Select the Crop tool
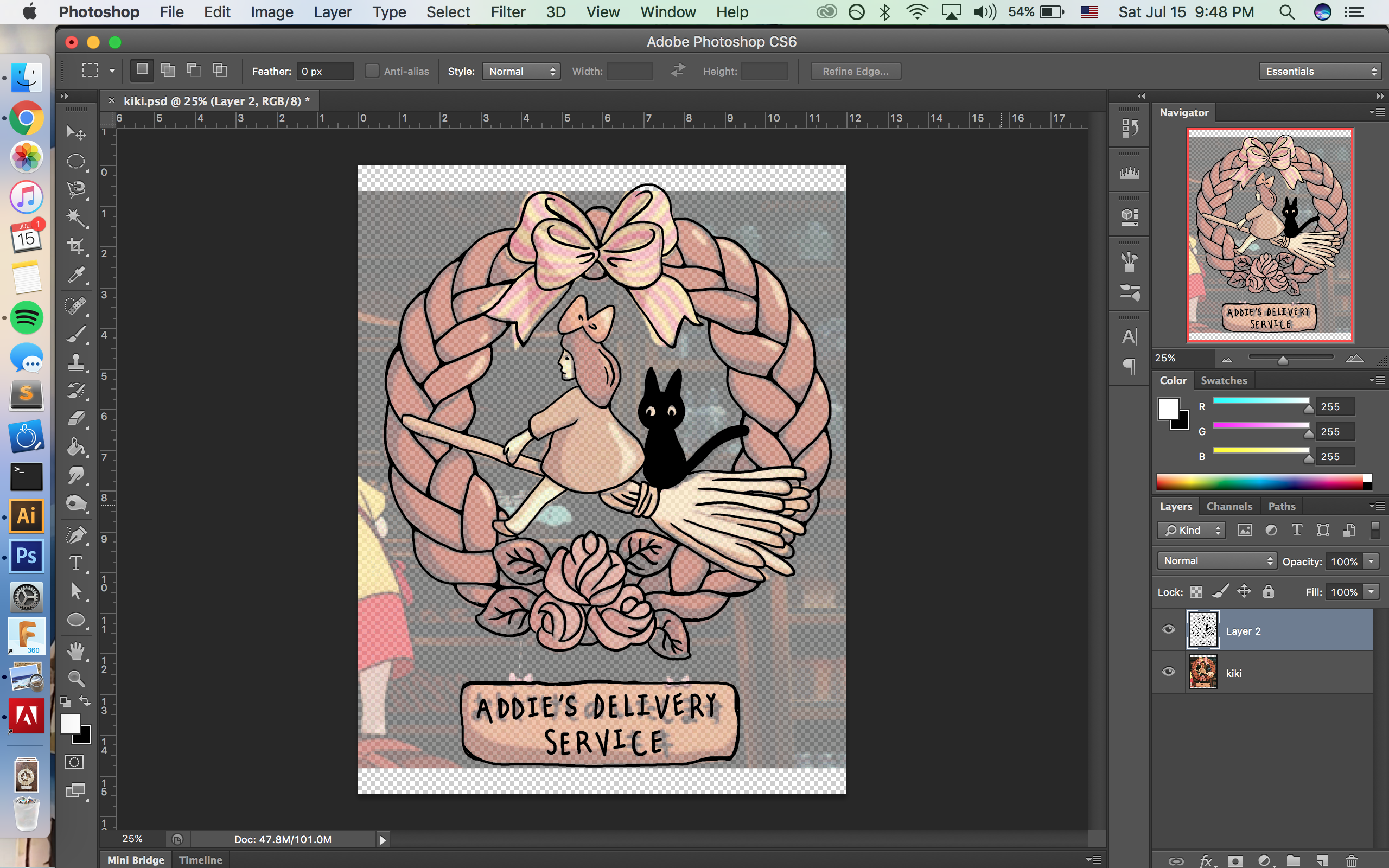The image size is (1389, 868). point(76,247)
